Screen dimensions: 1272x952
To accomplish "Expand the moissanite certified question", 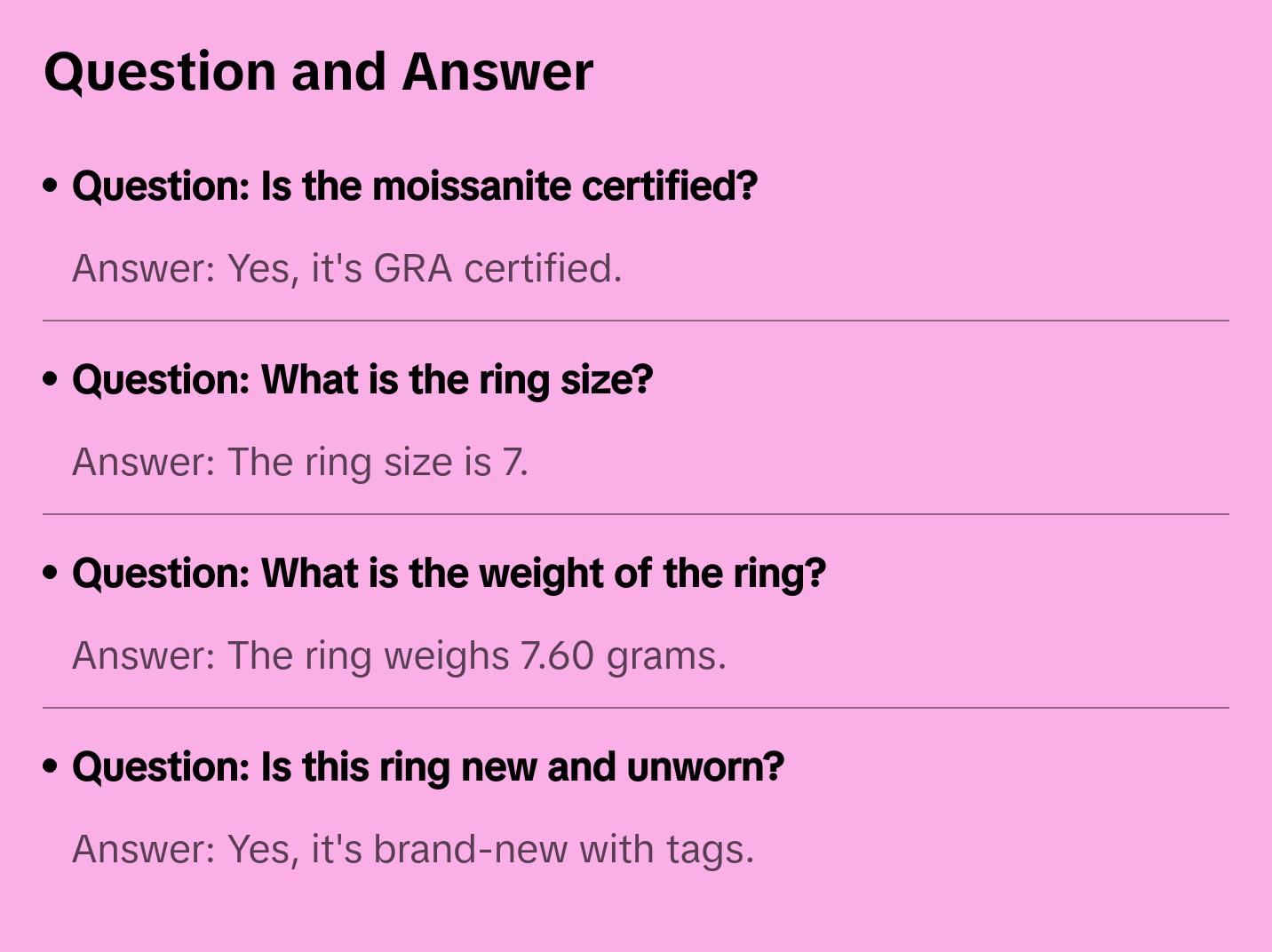I will (414, 186).
